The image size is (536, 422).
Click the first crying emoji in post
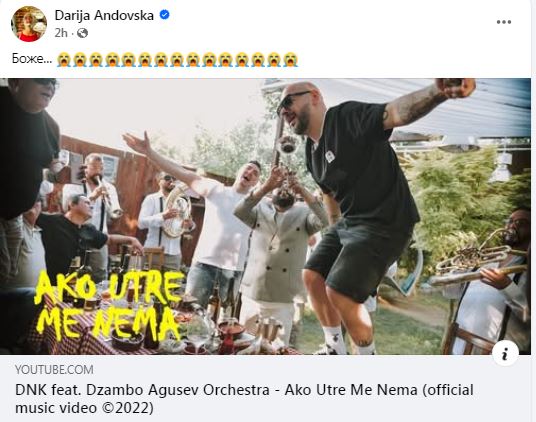tap(64, 59)
